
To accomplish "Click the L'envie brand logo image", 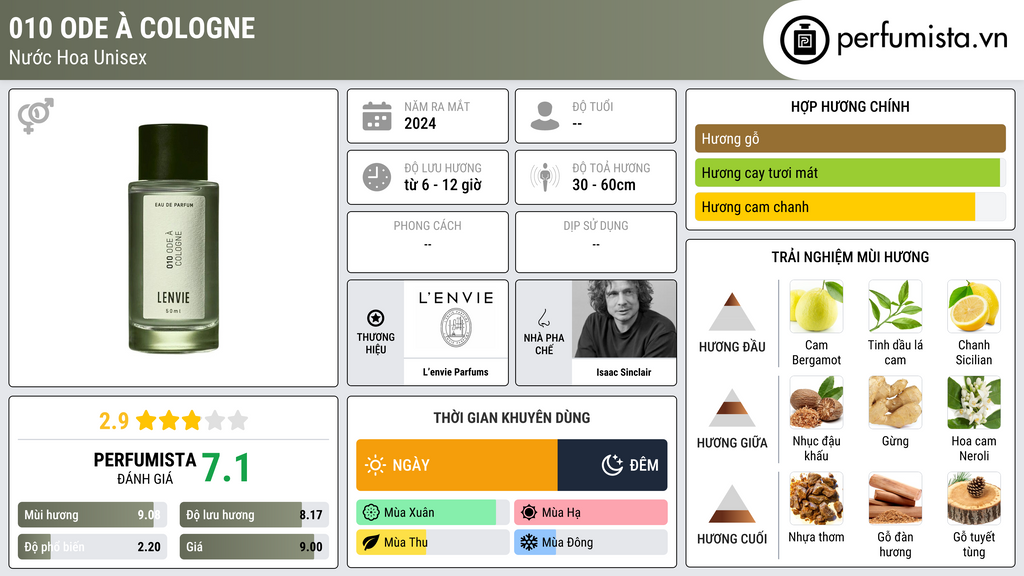I will point(455,319).
